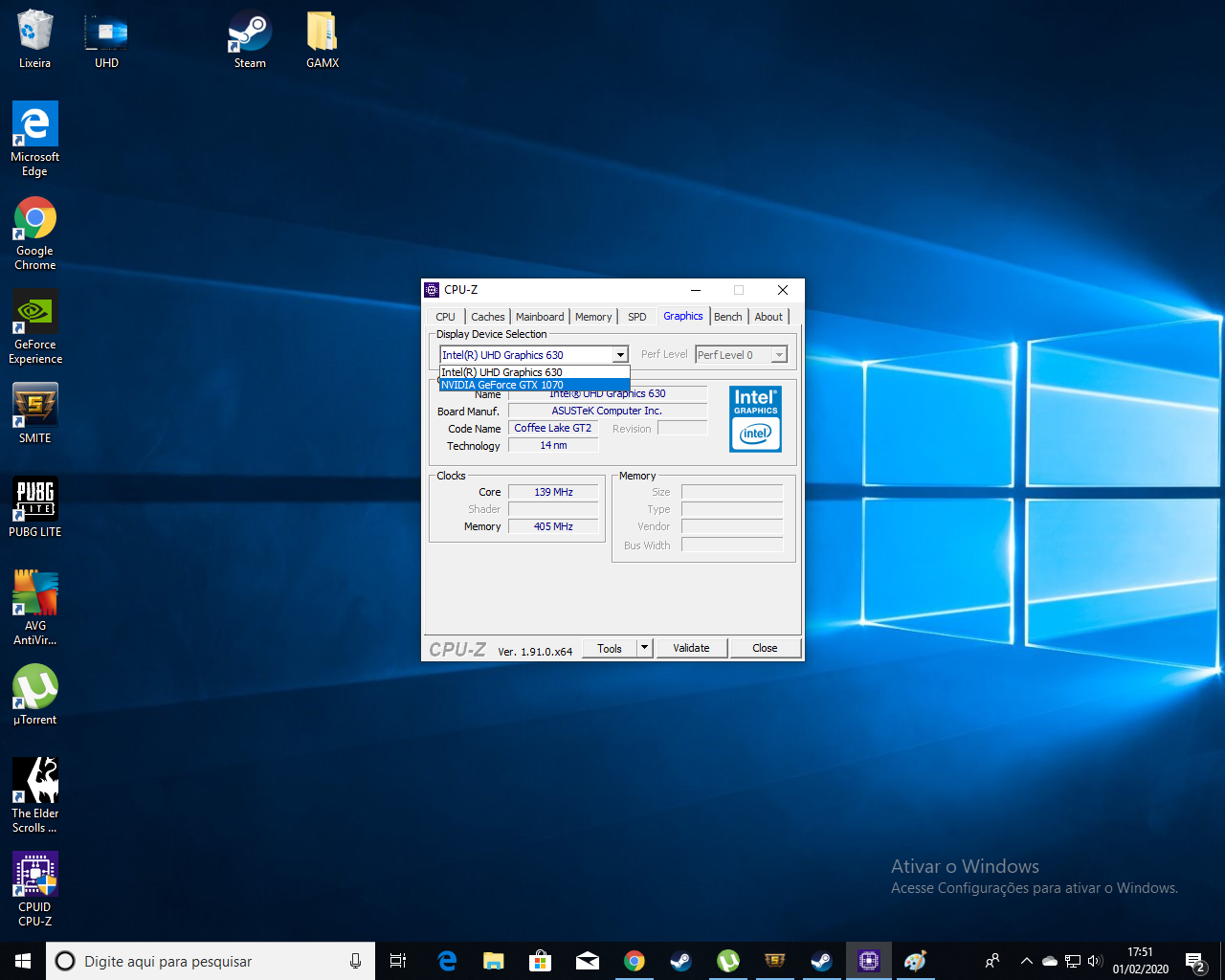Switch to the Mainboard tab
This screenshot has width=1225, height=980.
coord(540,317)
